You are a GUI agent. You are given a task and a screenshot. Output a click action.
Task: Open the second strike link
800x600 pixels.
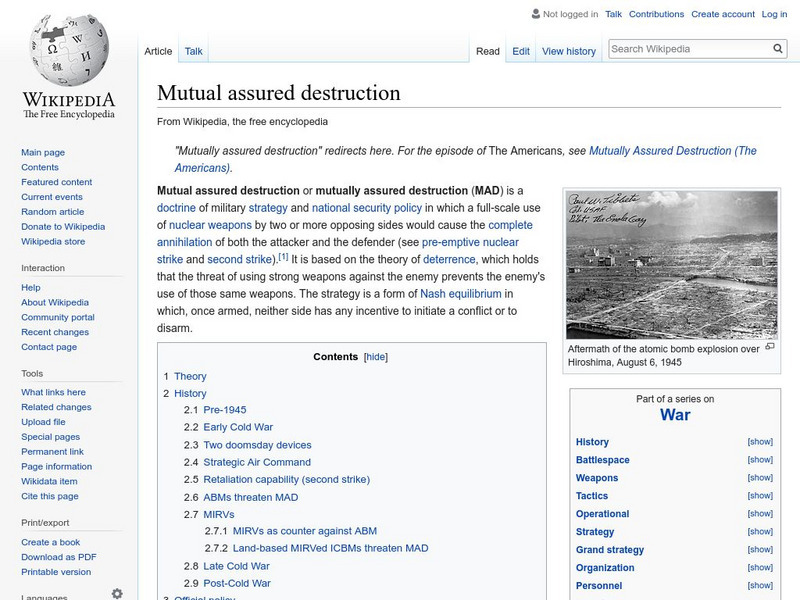click(239, 259)
